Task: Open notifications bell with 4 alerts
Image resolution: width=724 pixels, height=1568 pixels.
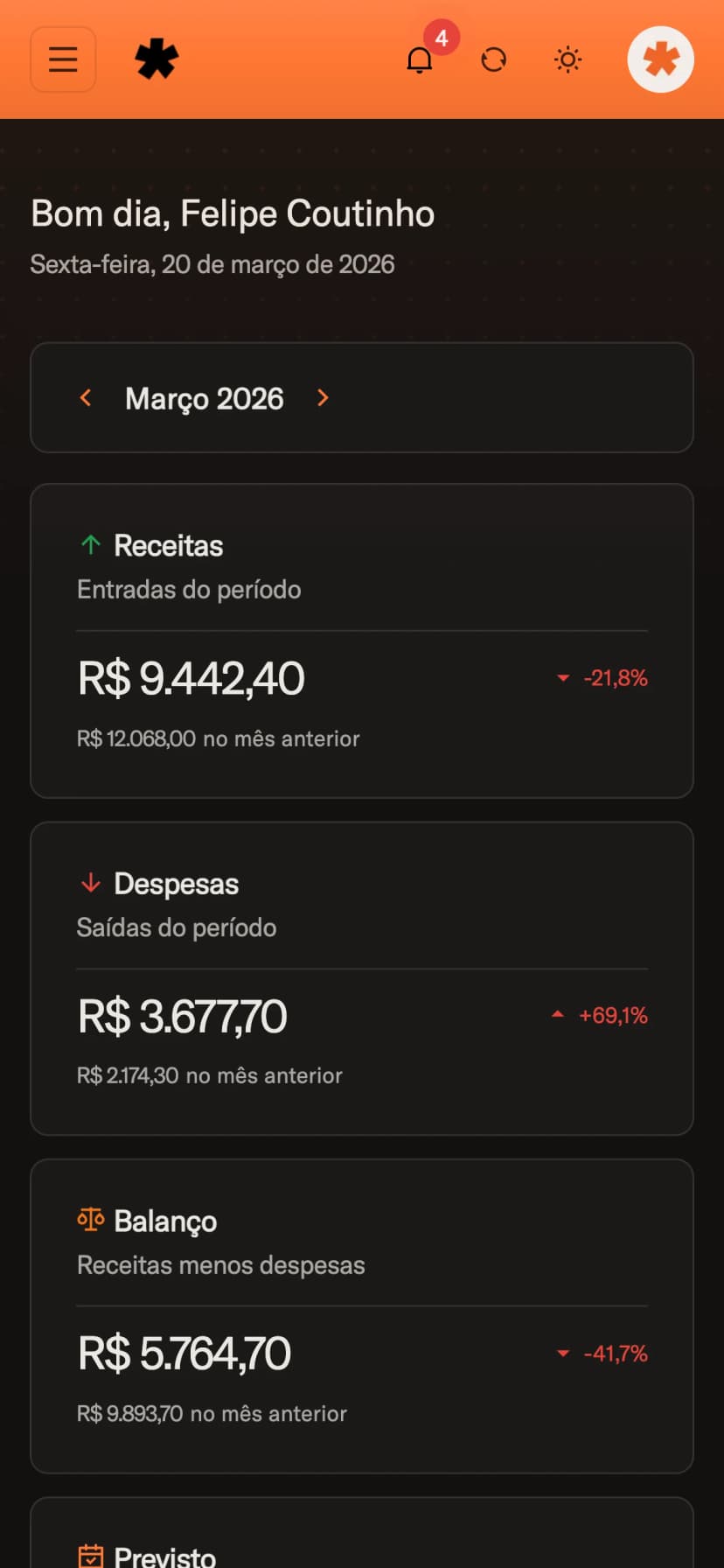Action: click(420, 59)
